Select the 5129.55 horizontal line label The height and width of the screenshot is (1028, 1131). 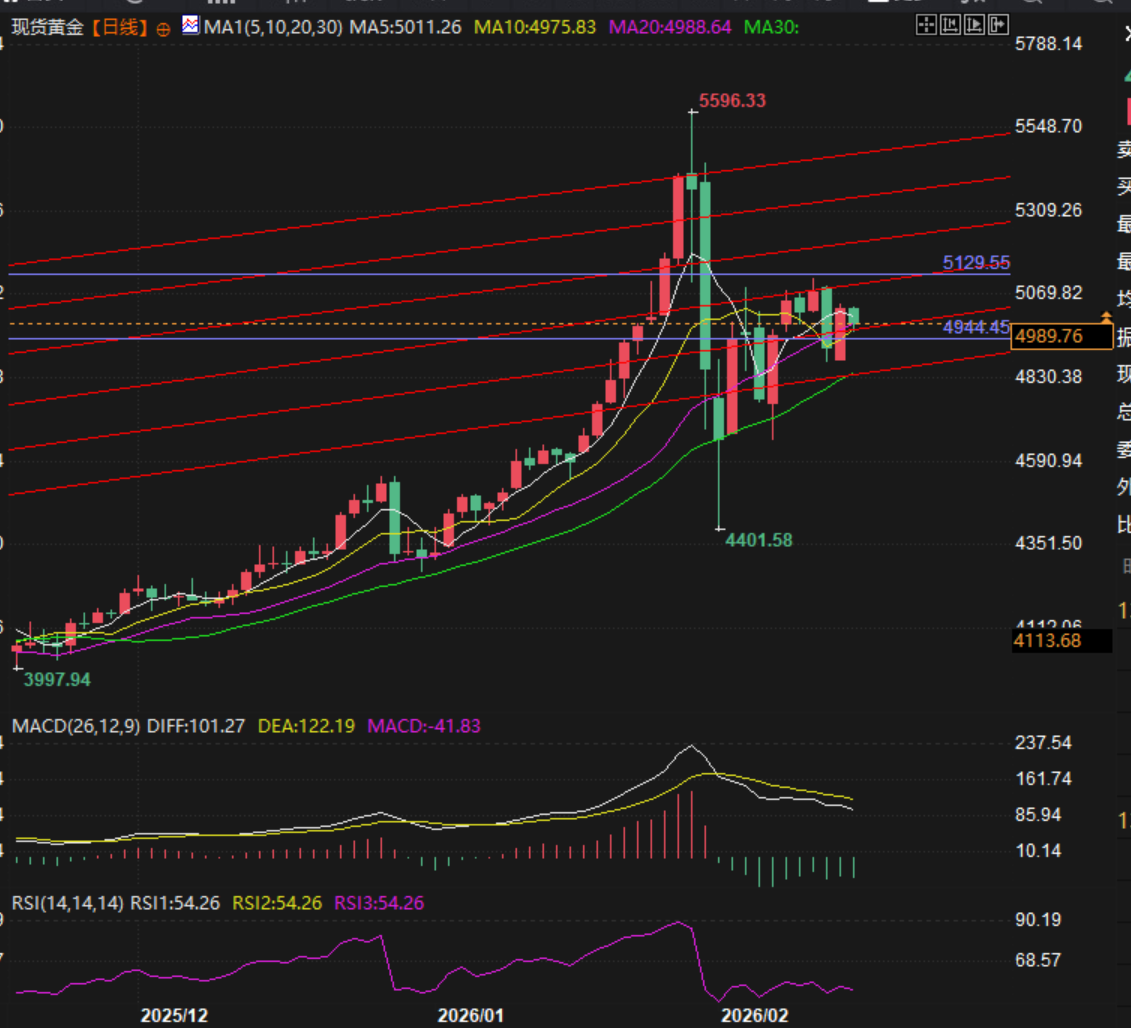point(976,263)
